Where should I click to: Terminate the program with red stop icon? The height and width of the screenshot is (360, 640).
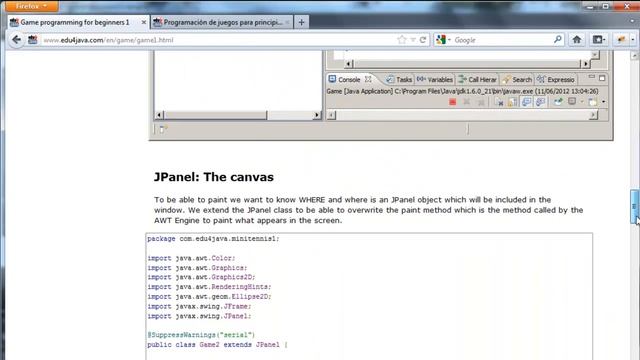453,102
